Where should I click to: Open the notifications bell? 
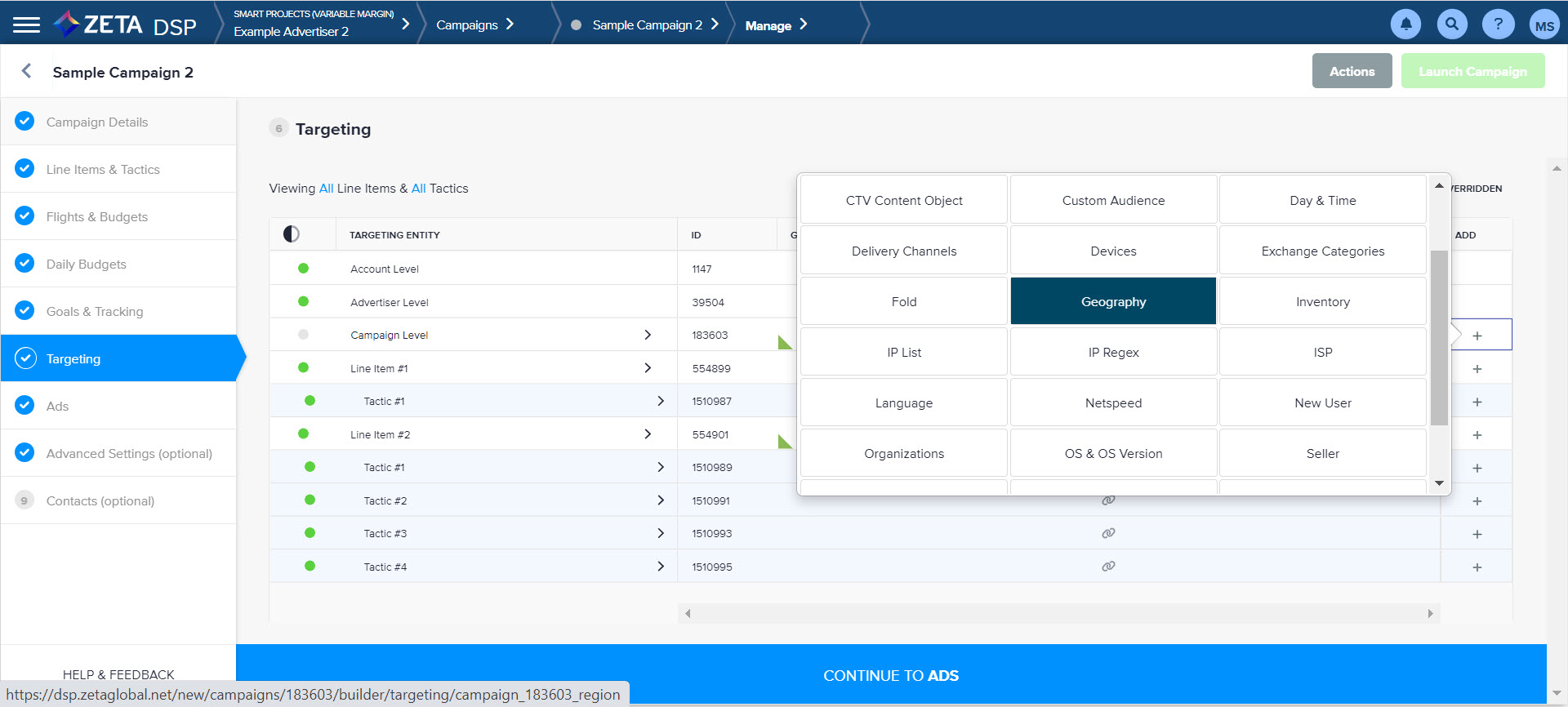coord(1405,24)
